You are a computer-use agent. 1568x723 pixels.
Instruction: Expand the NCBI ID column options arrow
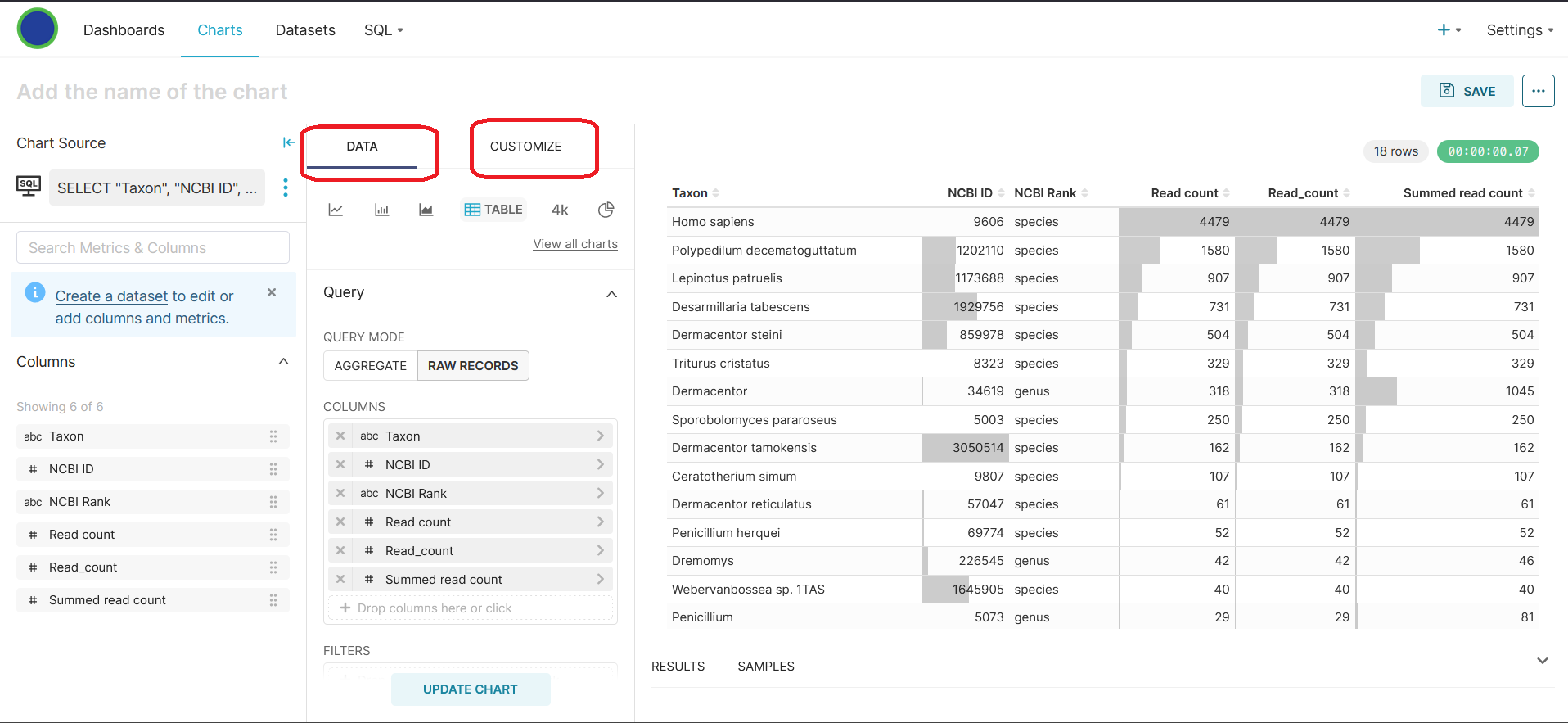pyautogui.click(x=600, y=464)
